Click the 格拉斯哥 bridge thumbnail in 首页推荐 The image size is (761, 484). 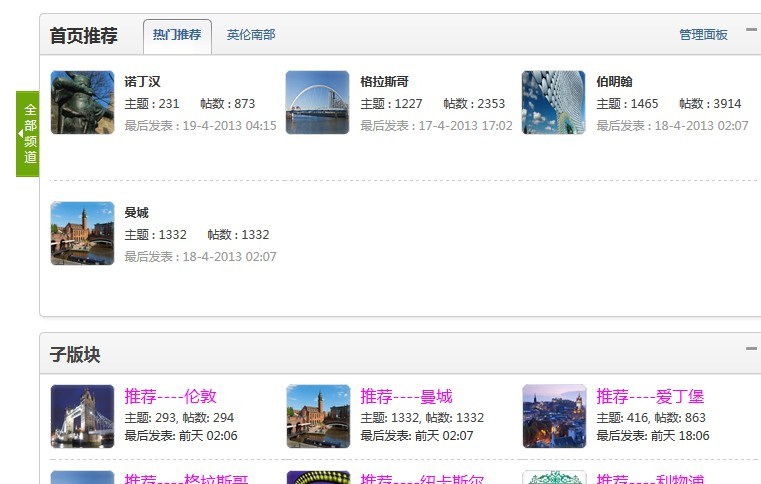tap(317, 103)
